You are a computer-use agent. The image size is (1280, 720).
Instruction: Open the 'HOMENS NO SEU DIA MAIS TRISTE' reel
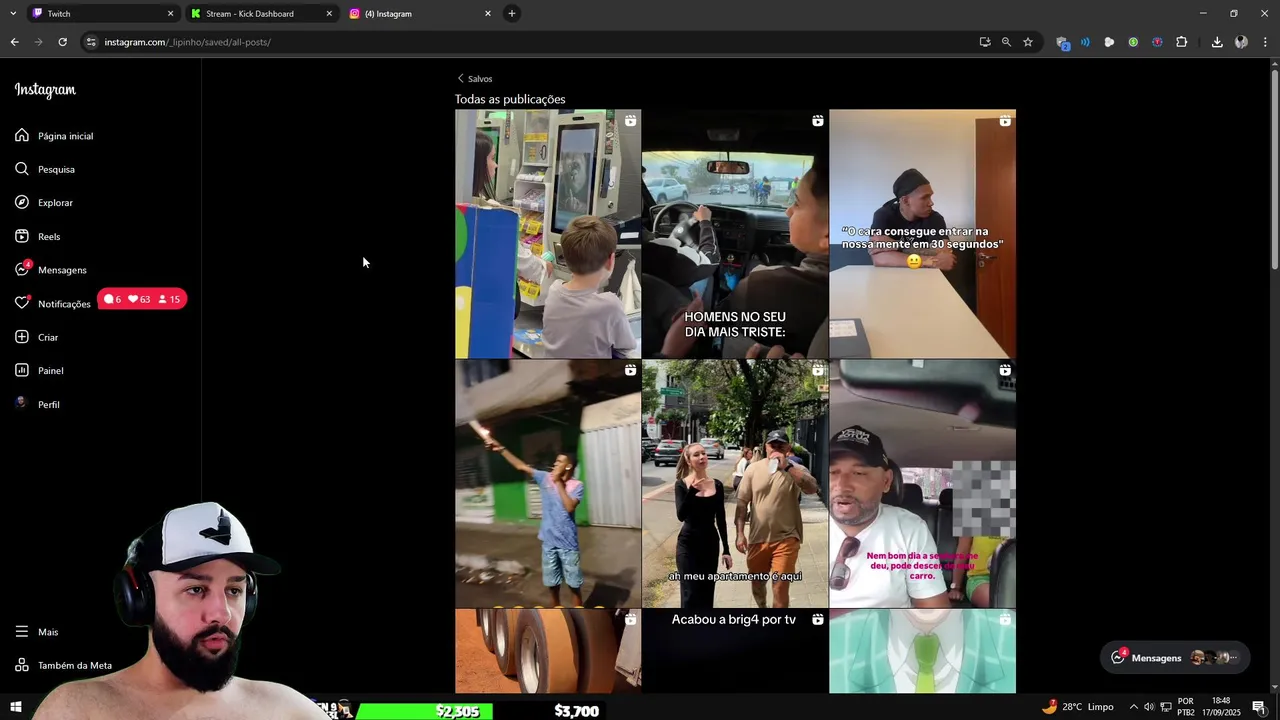[735, 234]
